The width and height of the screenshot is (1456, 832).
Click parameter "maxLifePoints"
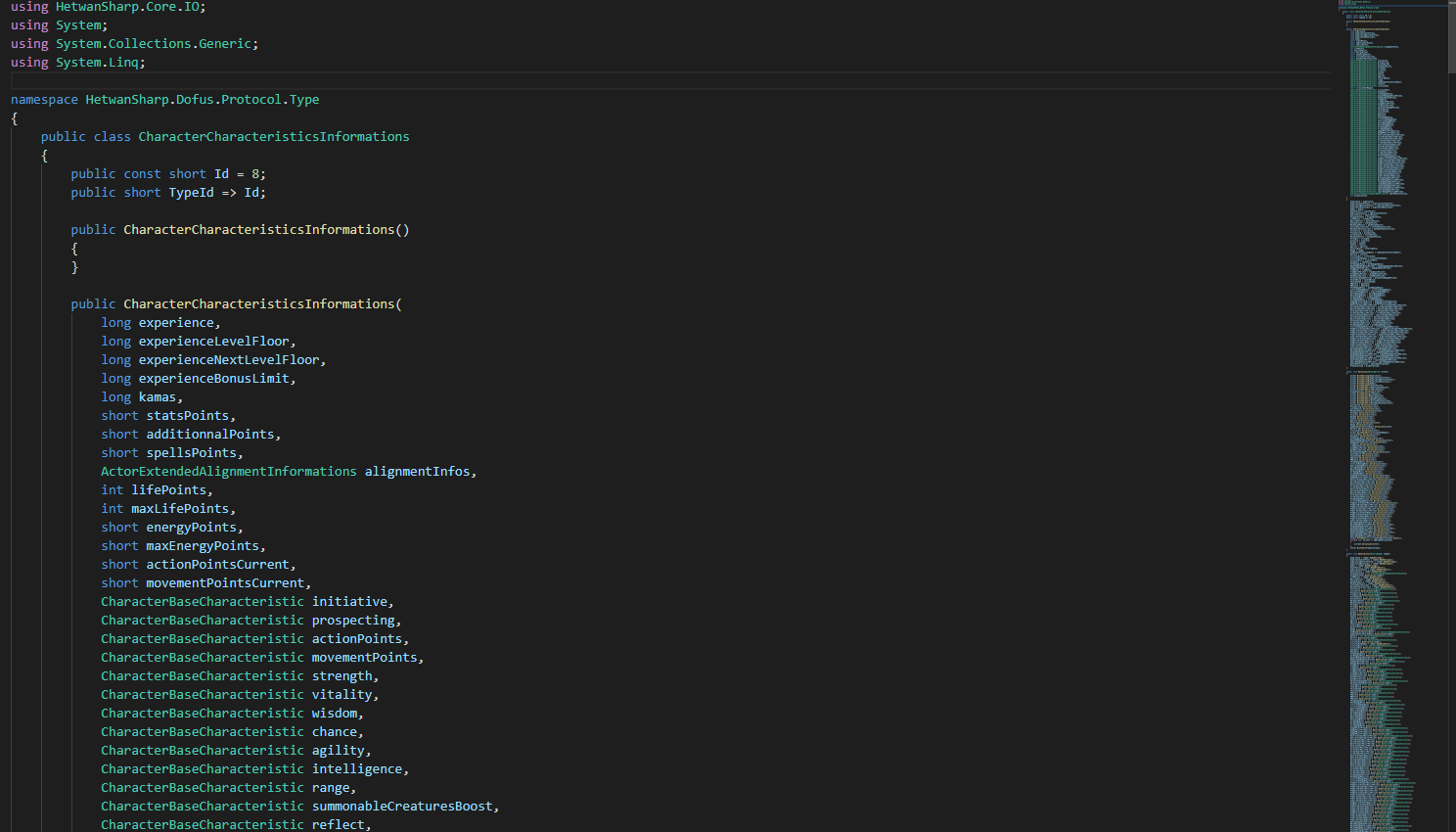(180, 509)
